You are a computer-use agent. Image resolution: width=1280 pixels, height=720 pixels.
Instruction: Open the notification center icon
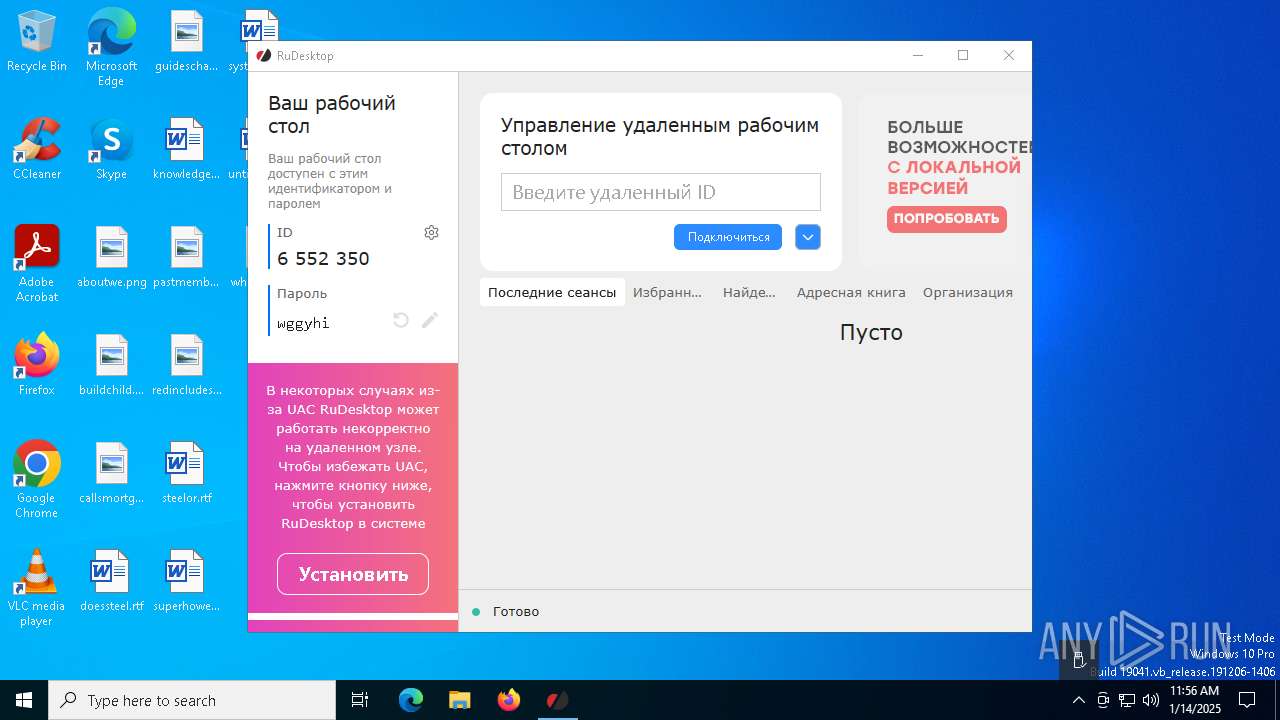coord(1248,700)
